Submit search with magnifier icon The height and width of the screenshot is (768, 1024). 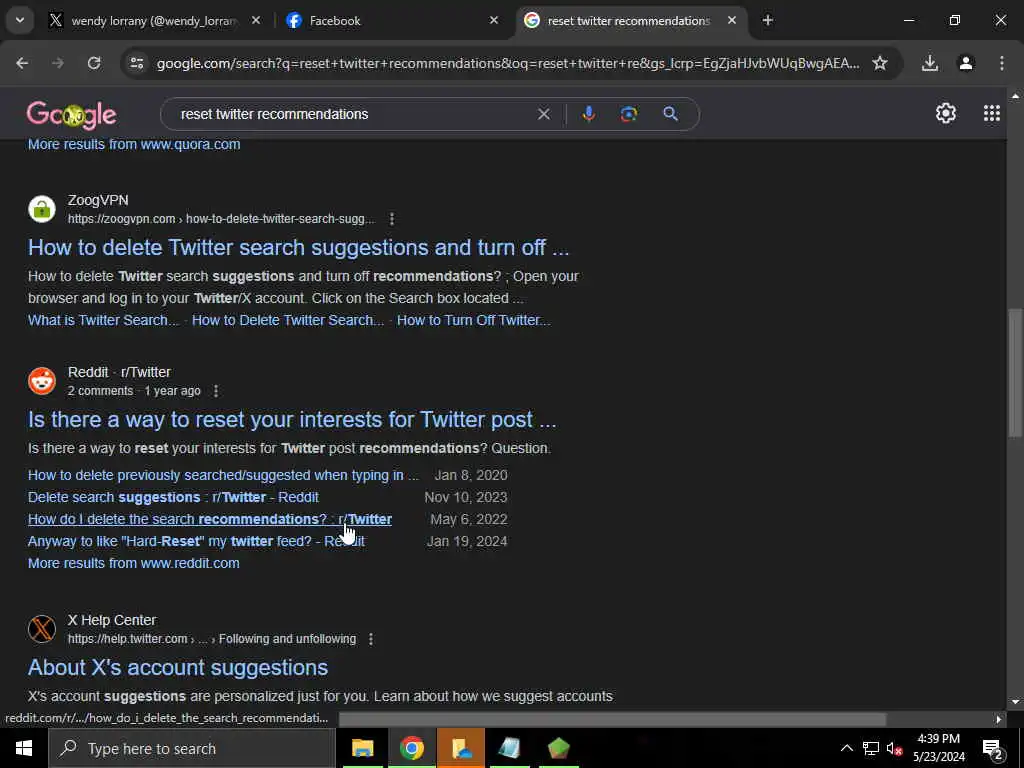pyautogui.click(x=670, y=114)
